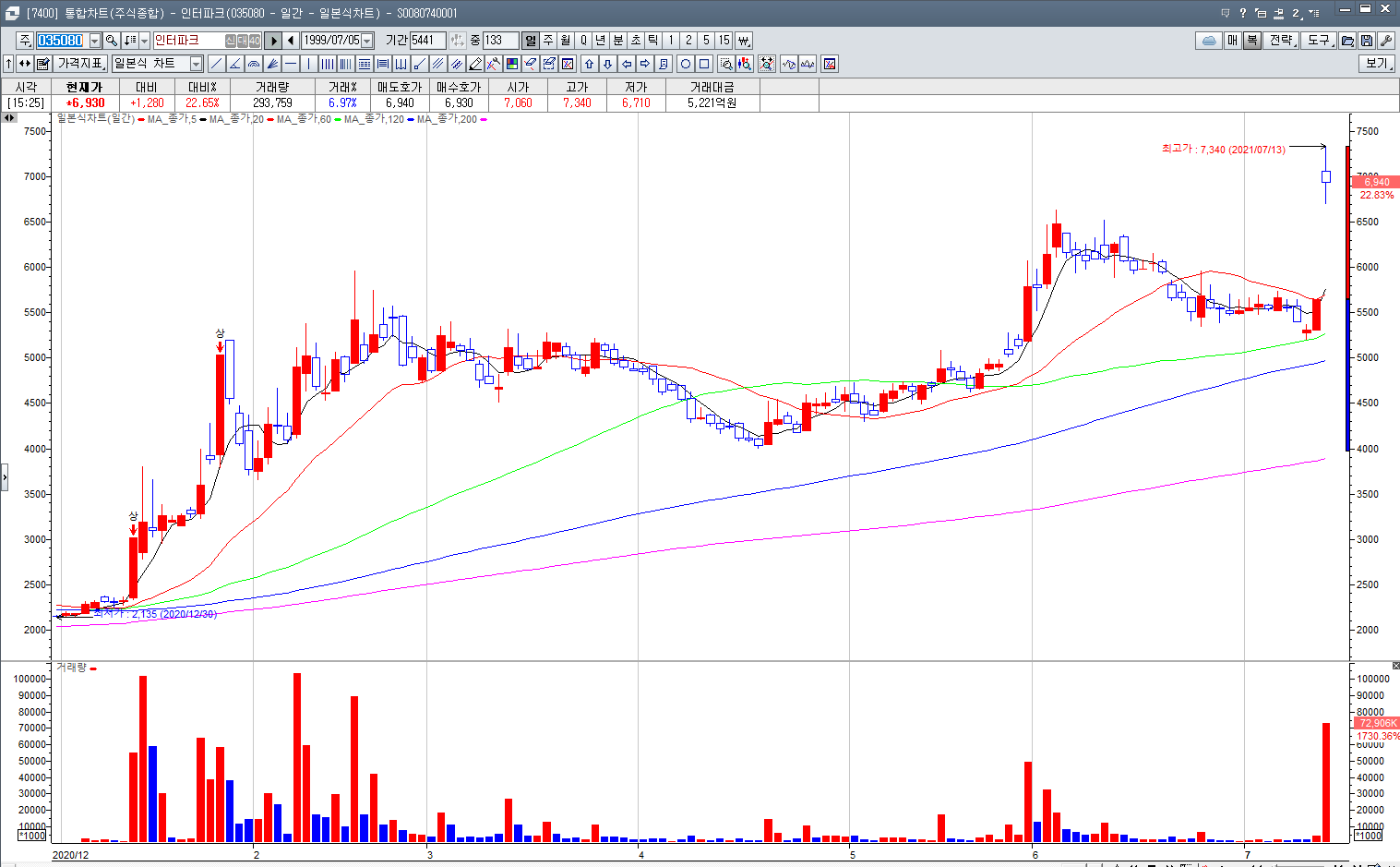The height and width of the screenshot is (867, 1400).
Task: Click the 현재가 value +6,930
Action: pos(85,103)
